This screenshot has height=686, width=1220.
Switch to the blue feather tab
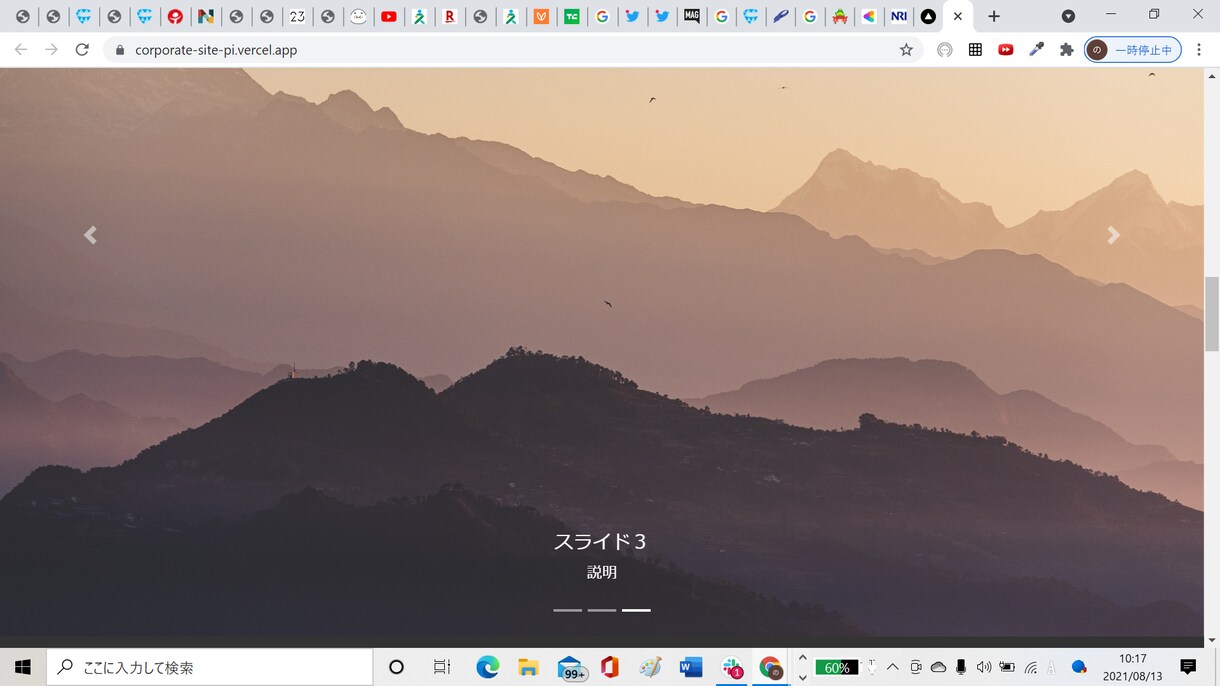[x=780, y=16]
